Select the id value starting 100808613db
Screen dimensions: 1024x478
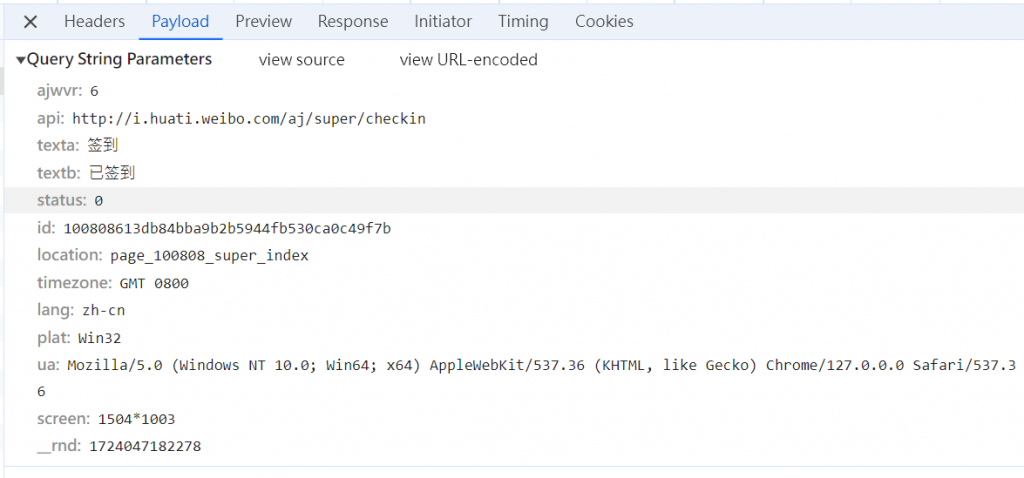point(227,229)
